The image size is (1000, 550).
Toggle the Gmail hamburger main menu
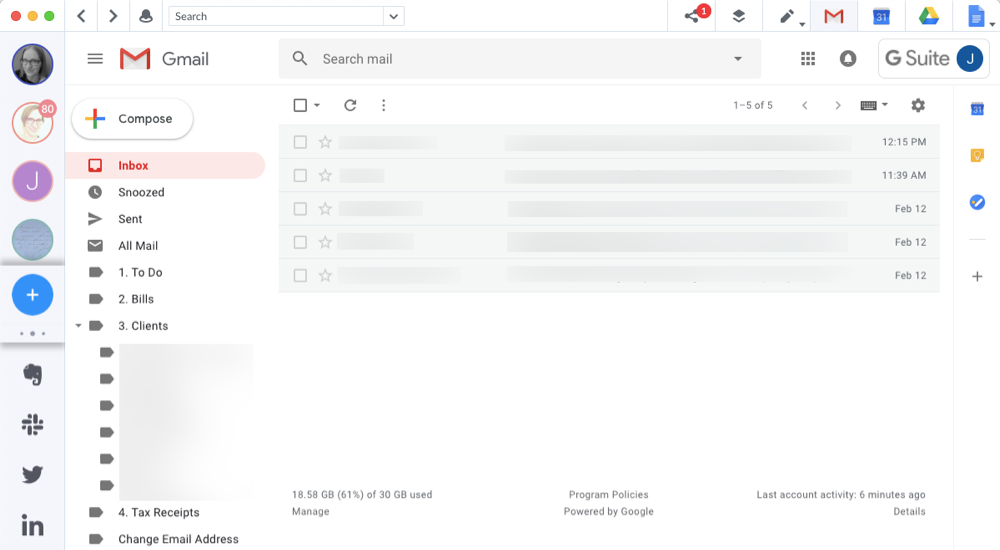(x=95, y=59)
